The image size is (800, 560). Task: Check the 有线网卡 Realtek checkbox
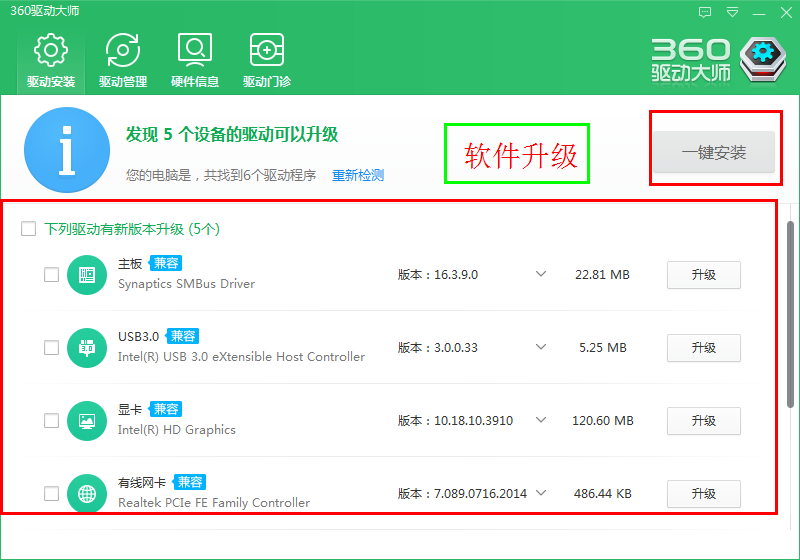point(51,493)
